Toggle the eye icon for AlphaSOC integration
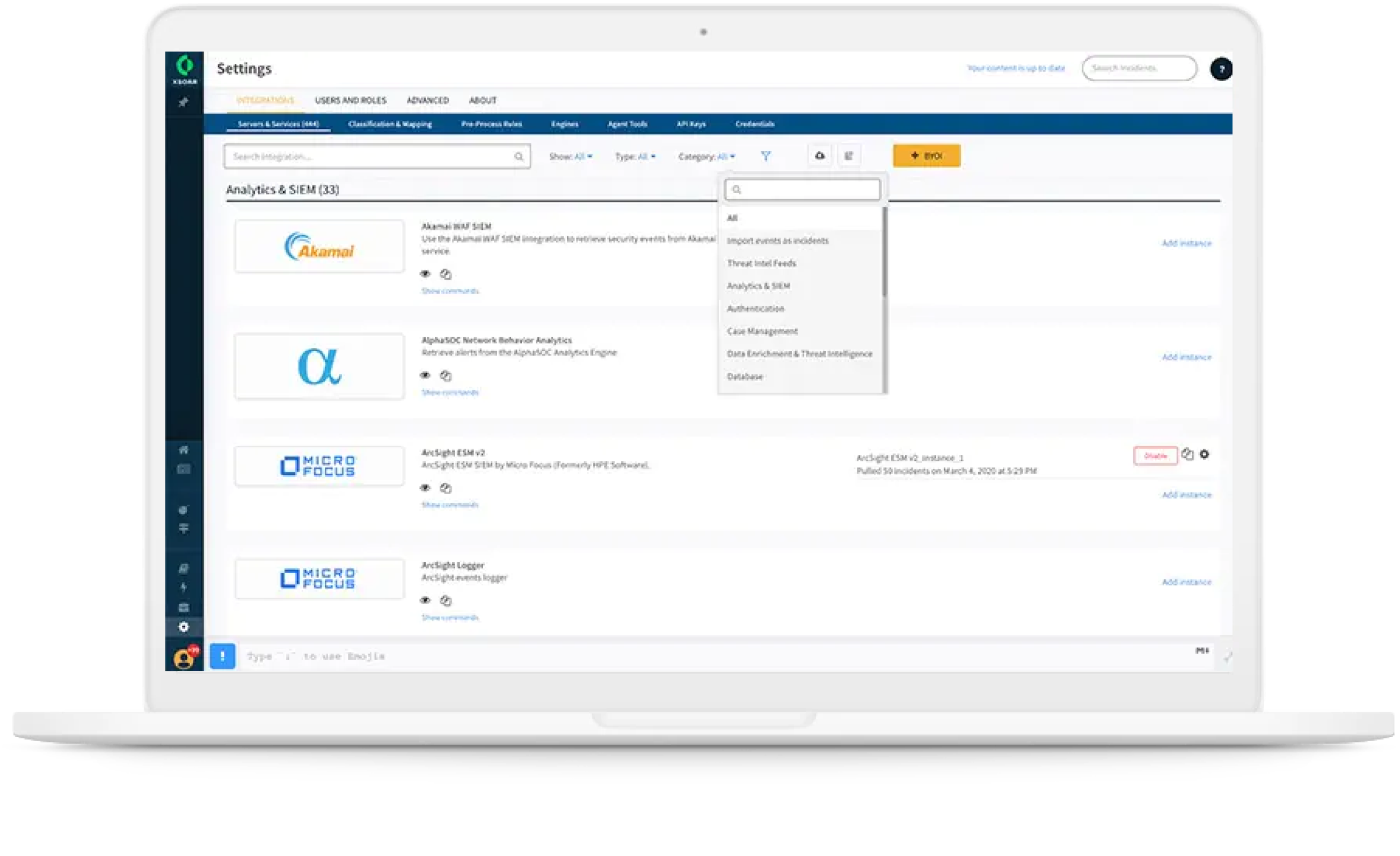The image size is (1400, 856). point(425,376)
